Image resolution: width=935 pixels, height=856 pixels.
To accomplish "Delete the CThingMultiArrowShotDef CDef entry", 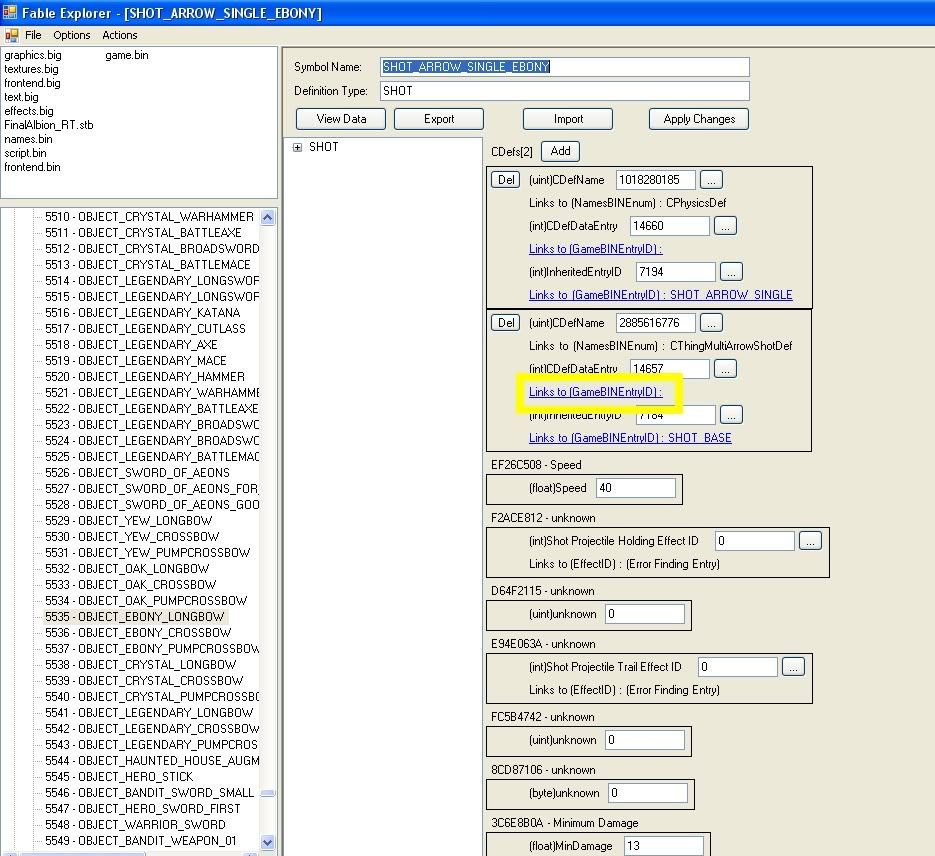I will pyautogui.click(x=506, y=322).
